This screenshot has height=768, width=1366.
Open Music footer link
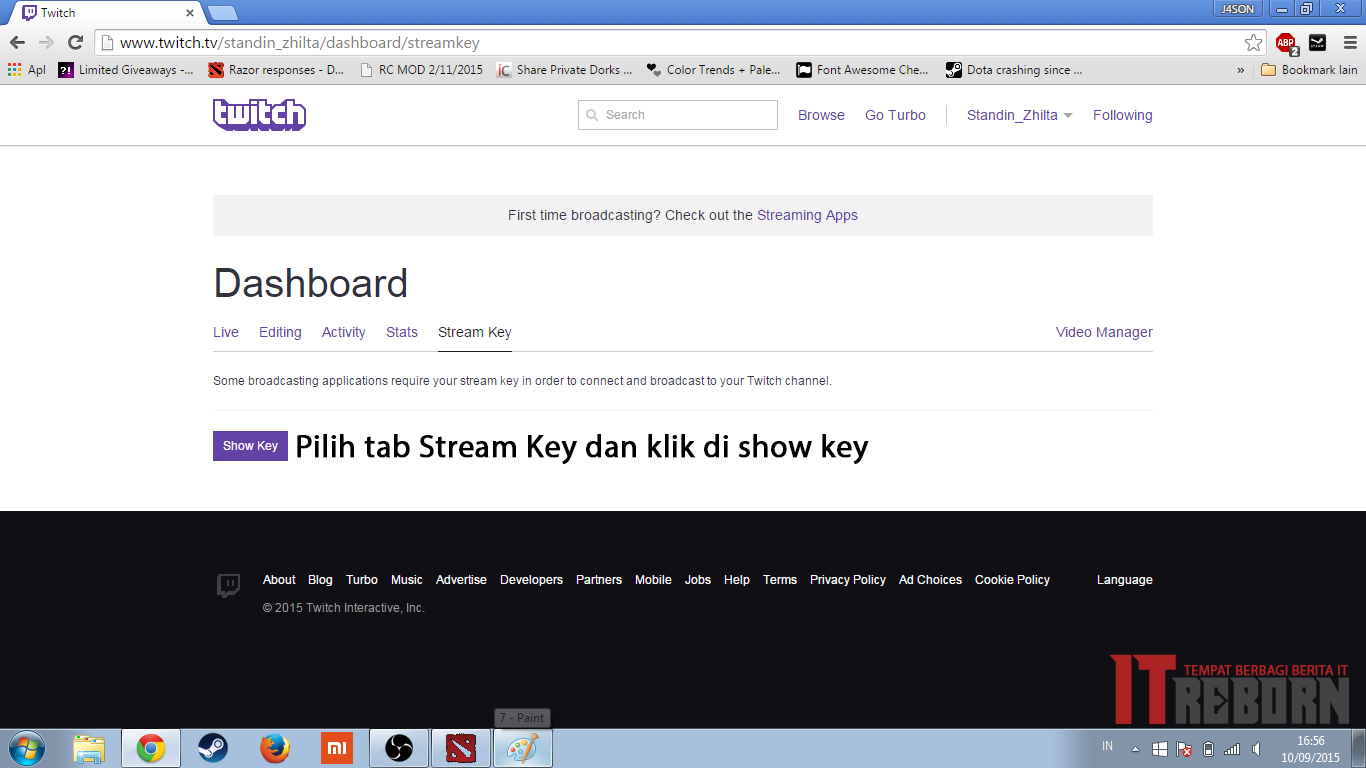(407, 580)
